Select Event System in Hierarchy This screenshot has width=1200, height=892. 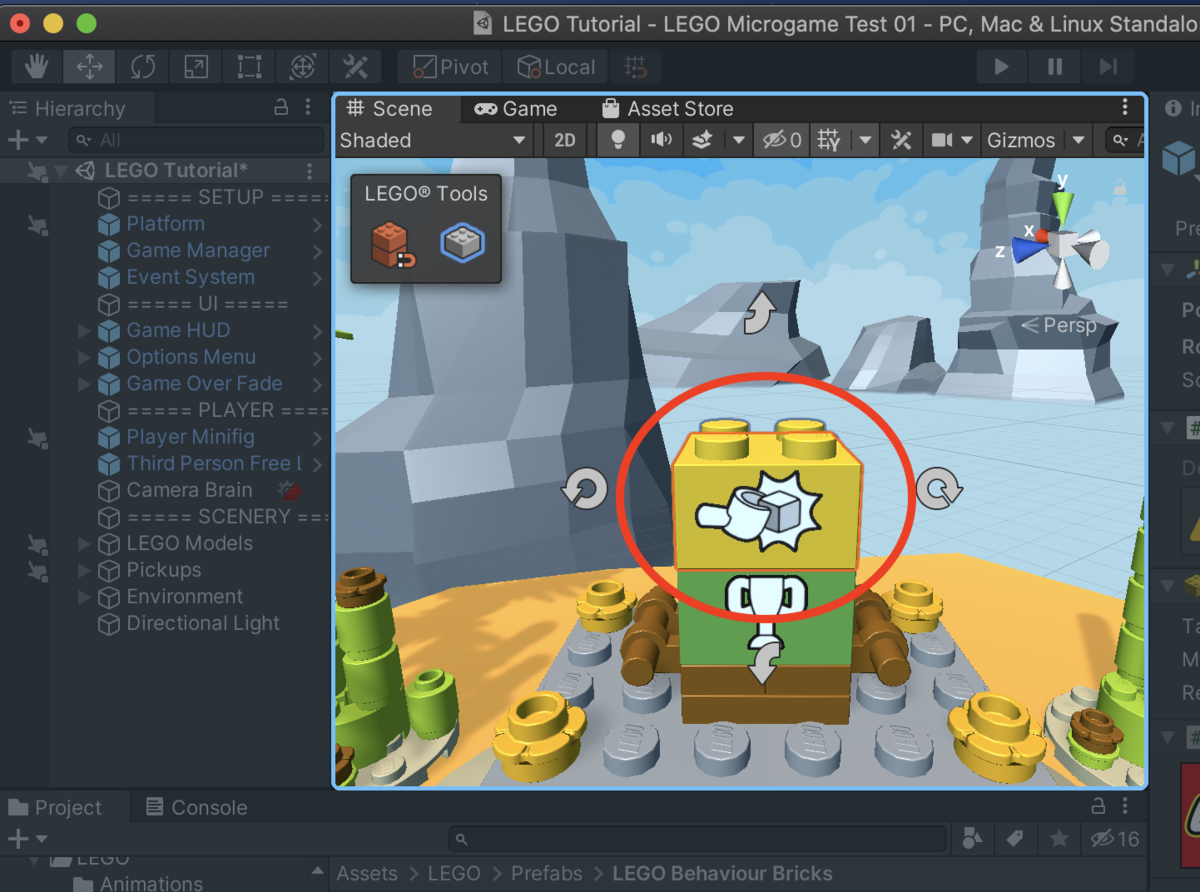tap(190, 277)
